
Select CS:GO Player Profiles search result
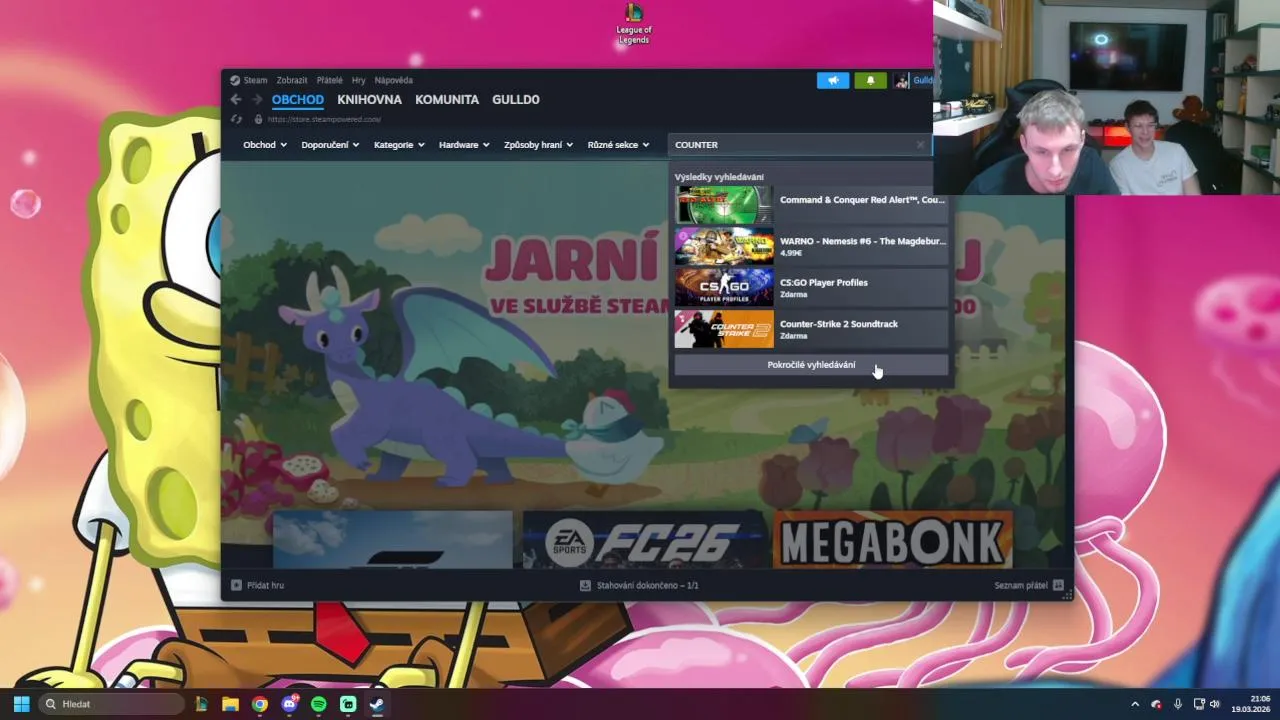click(811, 288)
